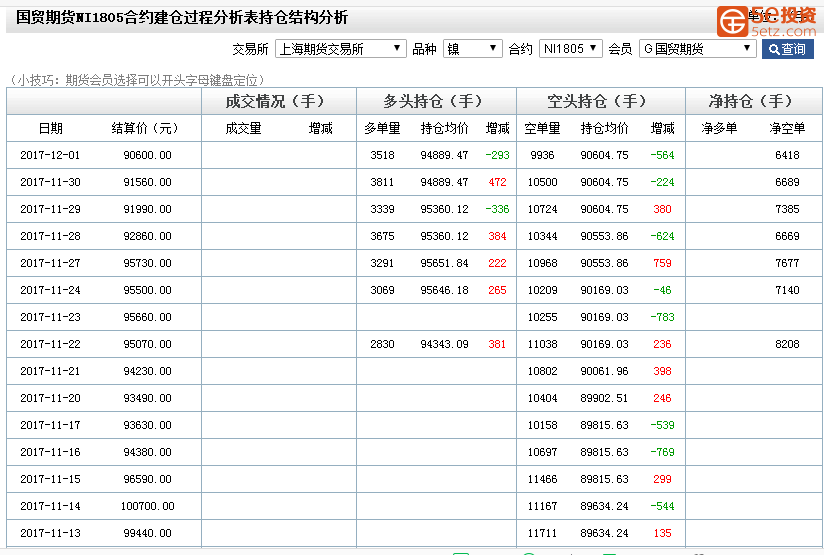Click short volume value 11711
The width and height of the screenshot is (824, 555).
542,533
